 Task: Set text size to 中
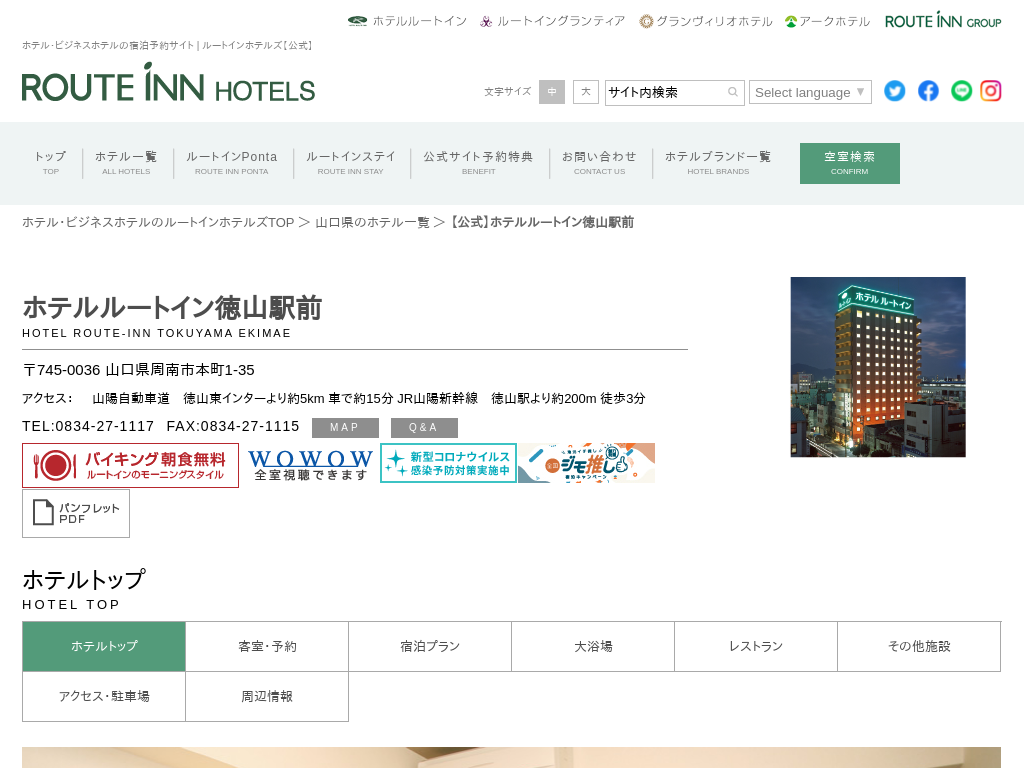552,92
